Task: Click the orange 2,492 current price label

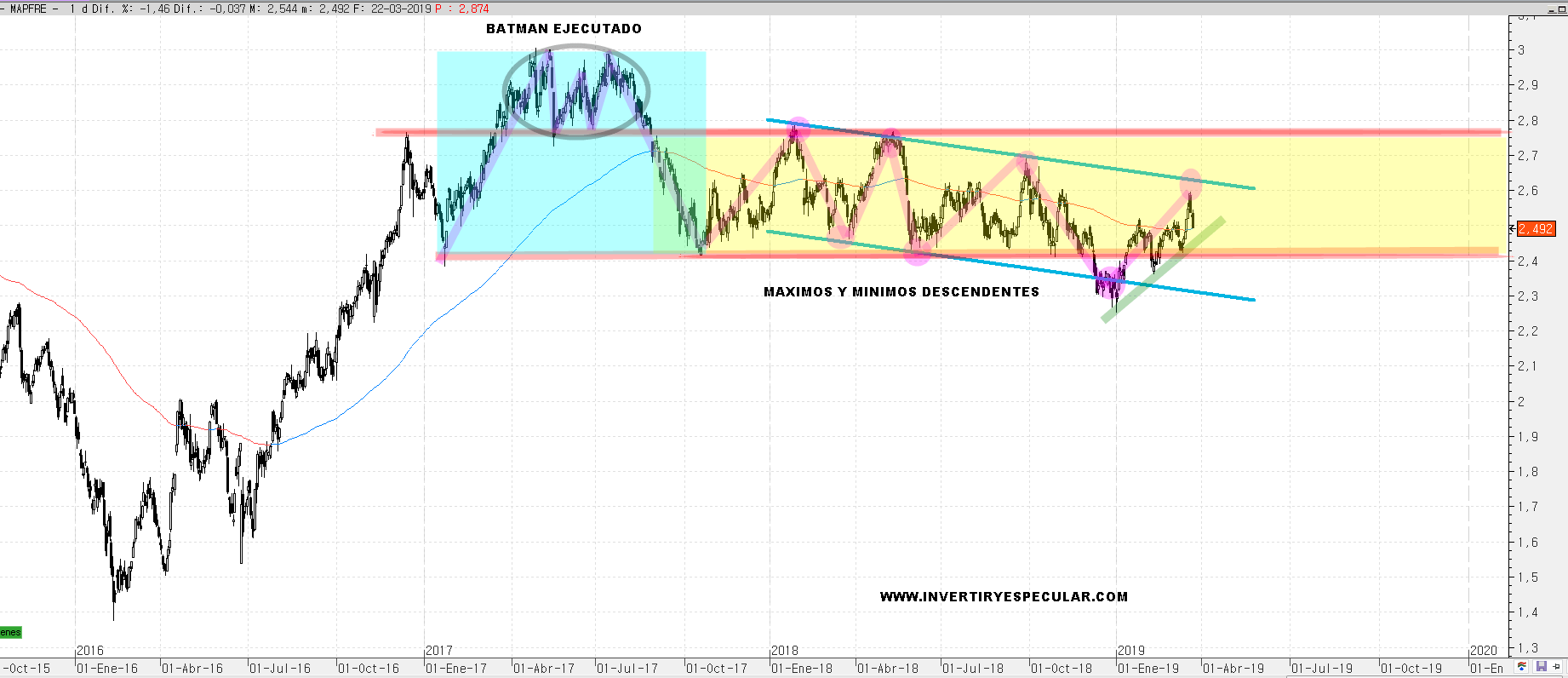Action: (x=1536, y=228)
